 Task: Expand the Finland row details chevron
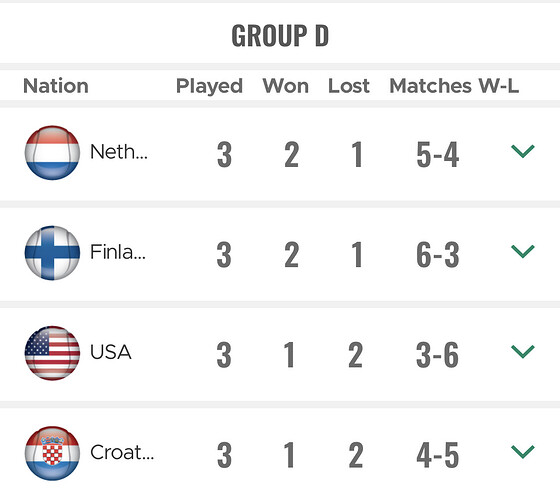(x=522, y=251)
